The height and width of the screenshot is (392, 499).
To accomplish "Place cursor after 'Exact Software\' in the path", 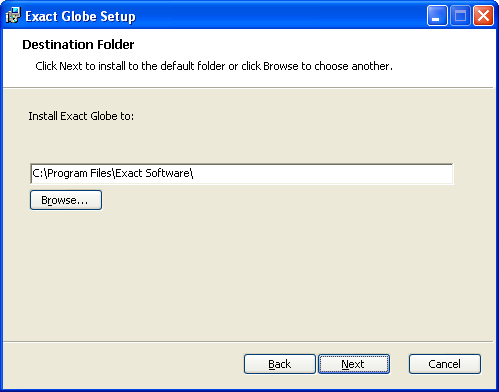I will tap(194, 173).
